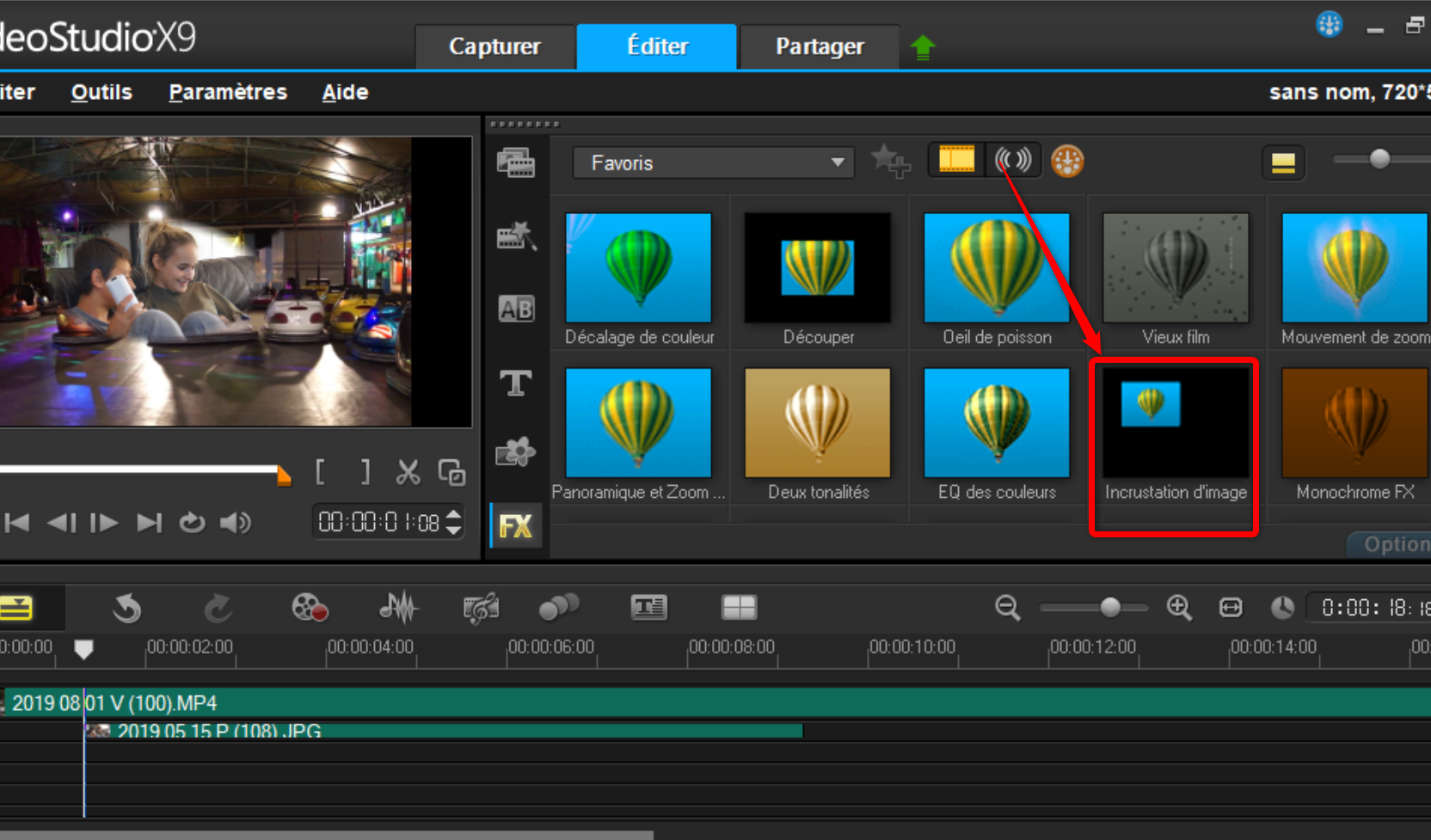This screenshot has height=840, width=1431.
Task: Expand the Favoris gallery dropdown
Action: [x=837, y=162]
